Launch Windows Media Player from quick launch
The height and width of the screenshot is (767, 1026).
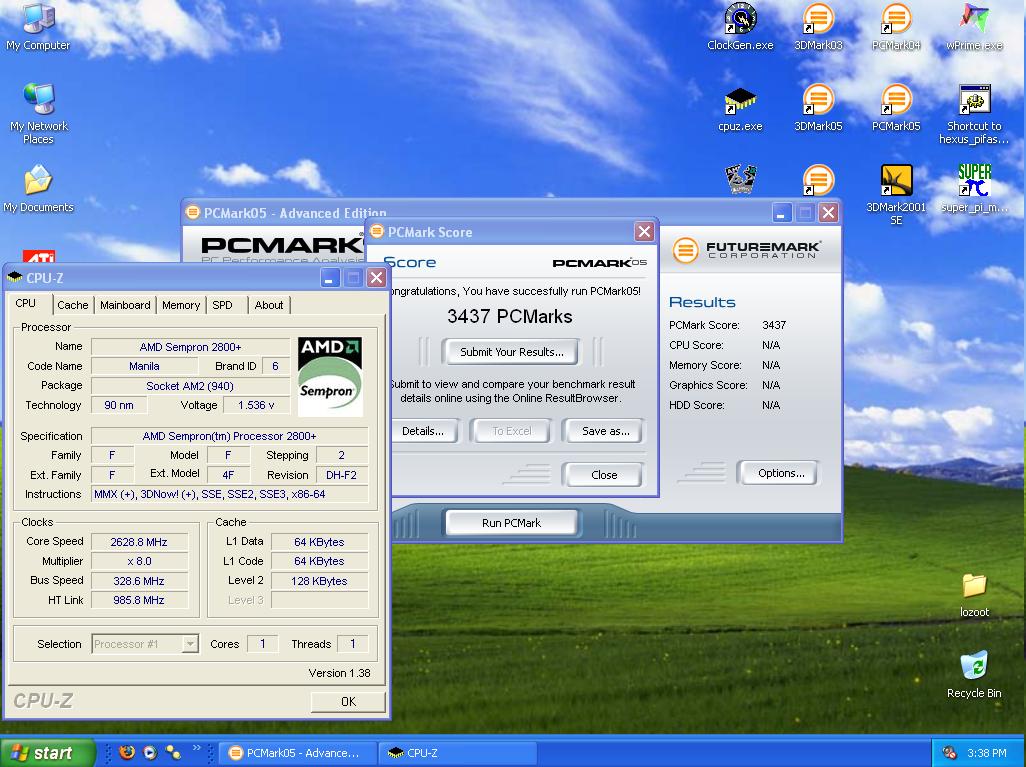click(150, 752)
